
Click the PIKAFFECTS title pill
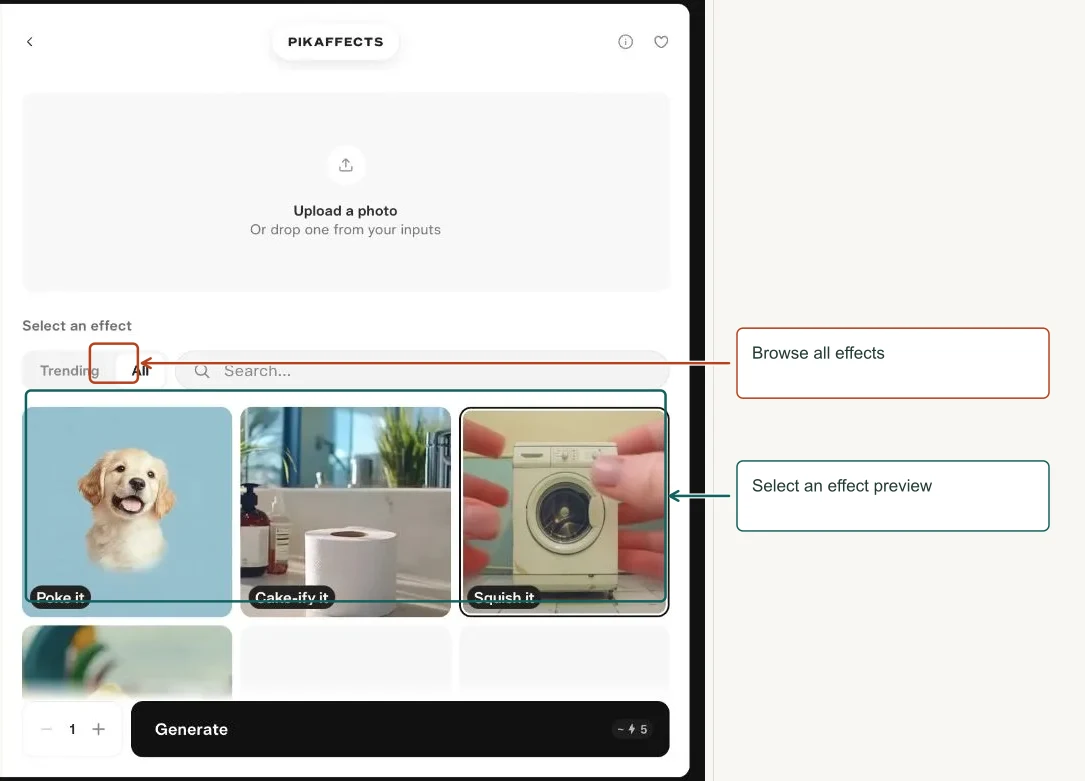[336, 42]
